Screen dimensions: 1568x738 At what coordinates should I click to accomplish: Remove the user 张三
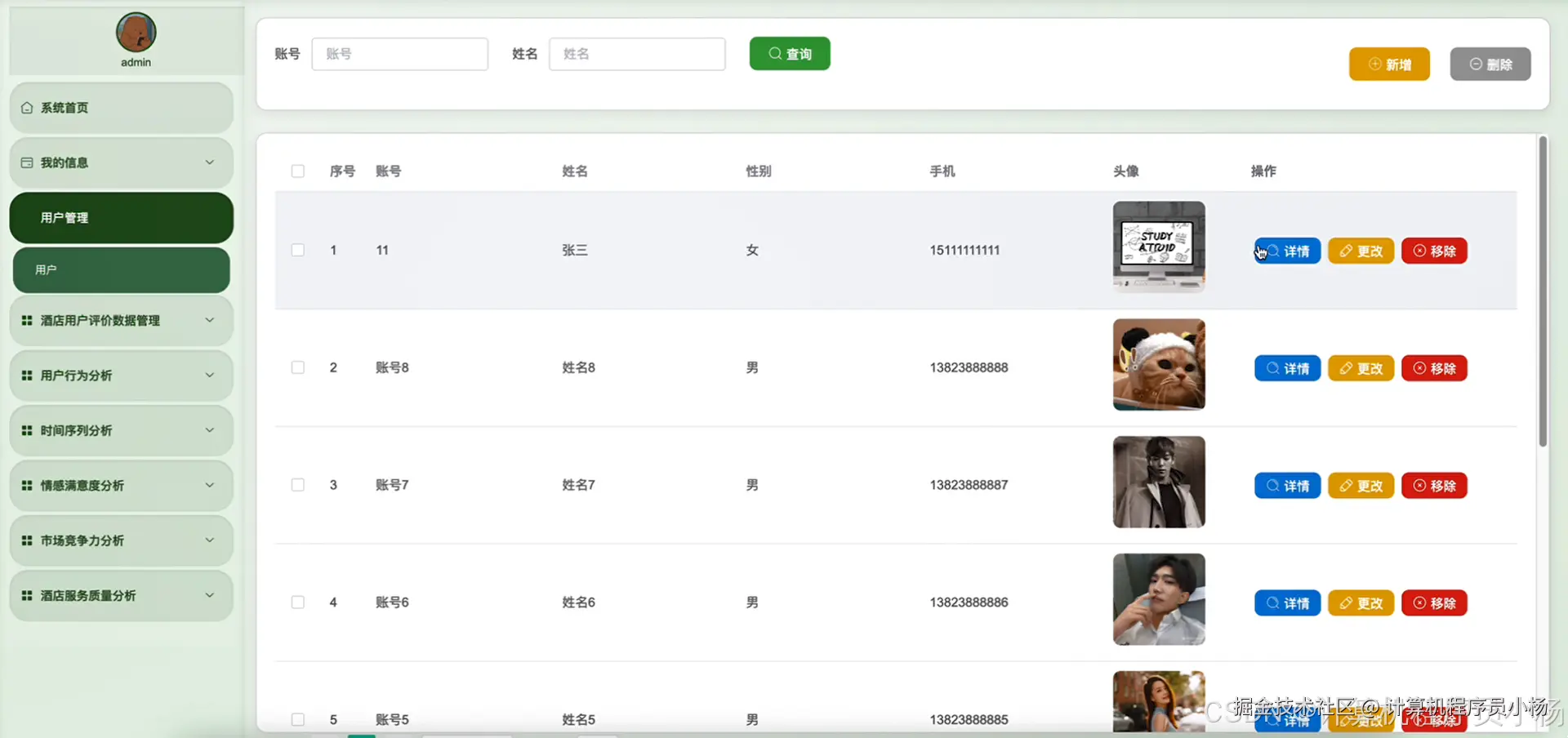(x=1434, y=251)
